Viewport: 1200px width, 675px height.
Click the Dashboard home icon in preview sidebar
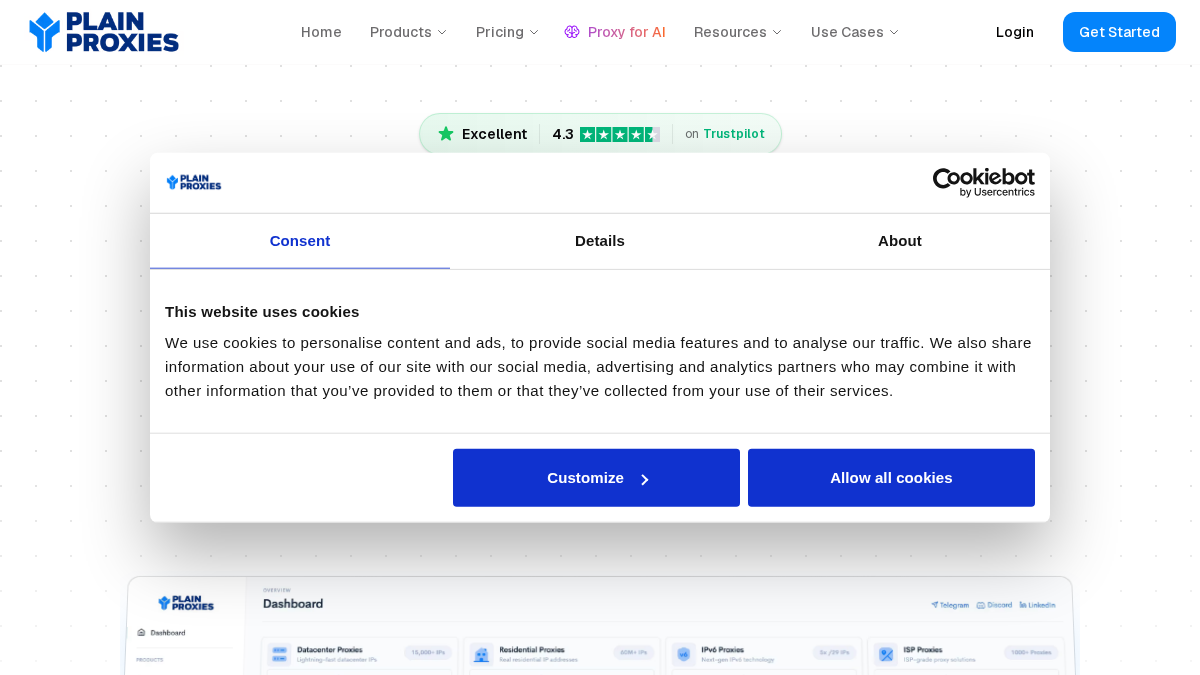pos(142,632)
